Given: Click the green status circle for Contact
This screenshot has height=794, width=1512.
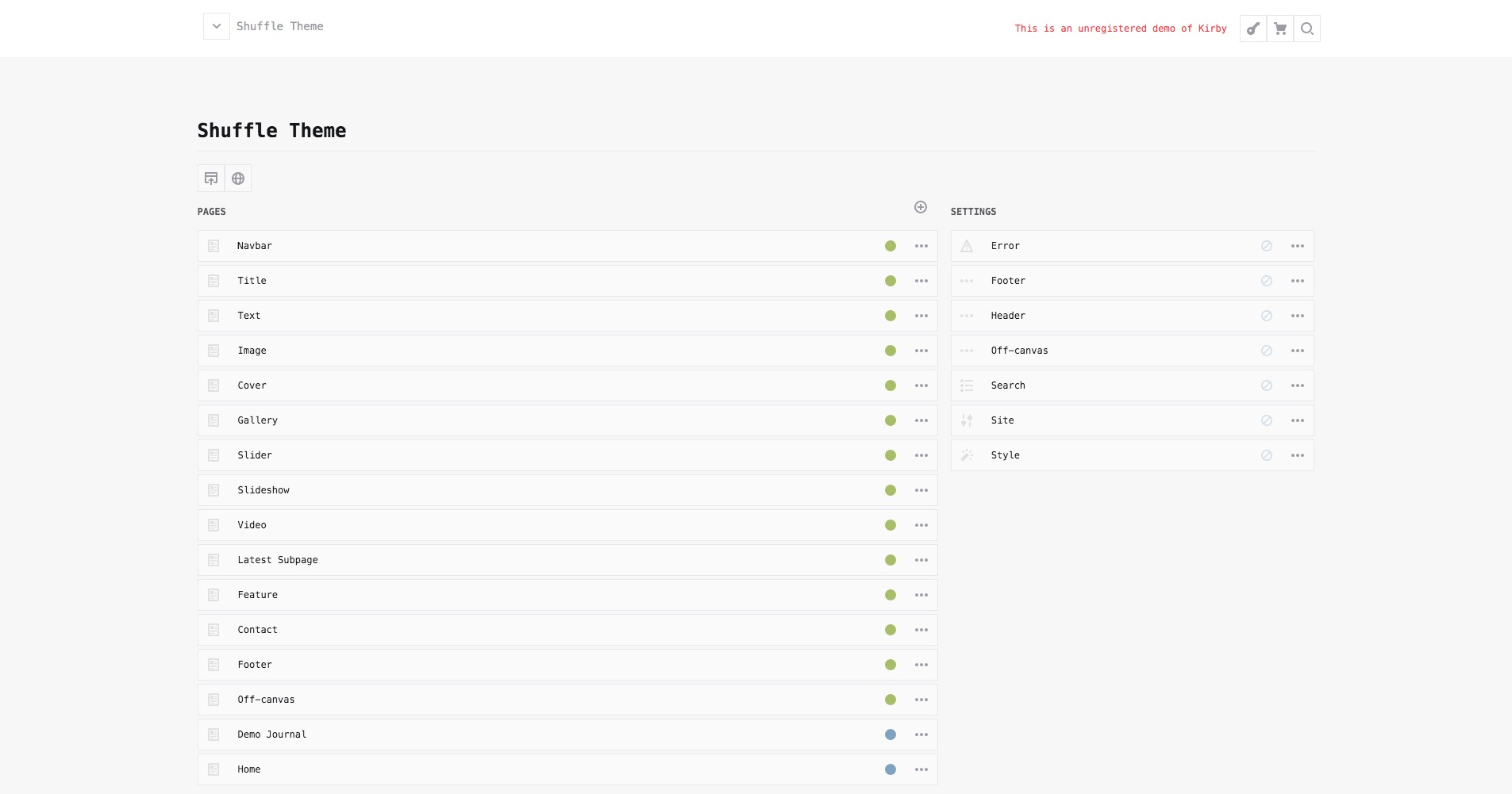Looking at the screenshot, I should [891, 630].
